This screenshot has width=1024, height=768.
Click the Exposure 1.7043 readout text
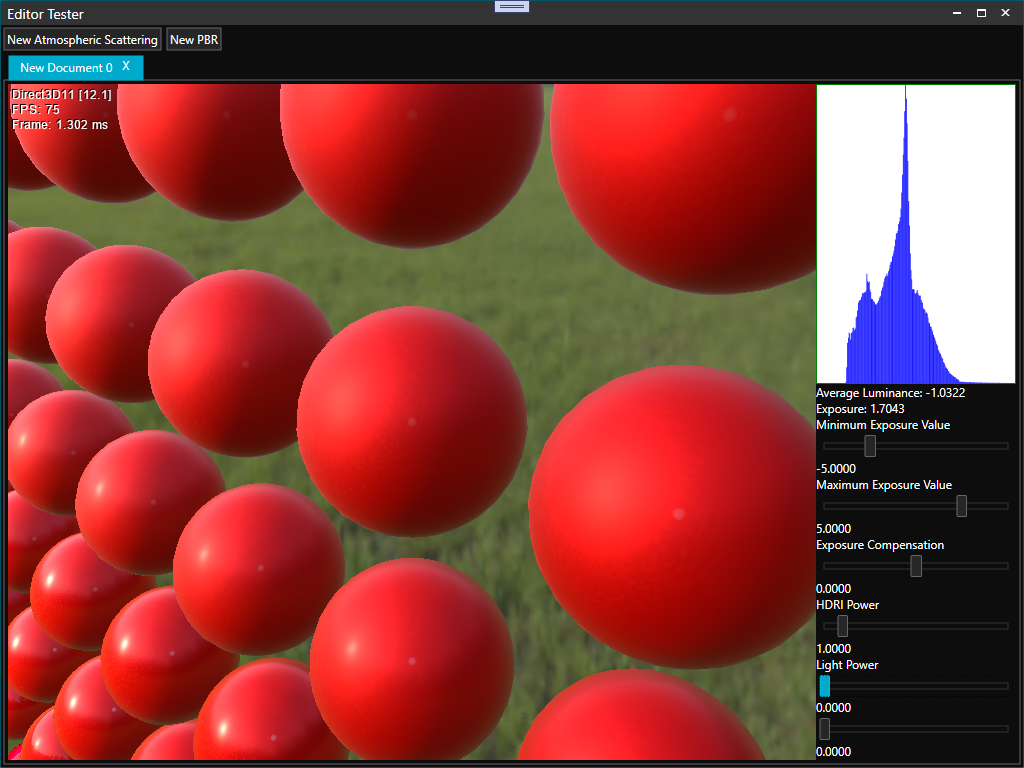pos(861,409)
